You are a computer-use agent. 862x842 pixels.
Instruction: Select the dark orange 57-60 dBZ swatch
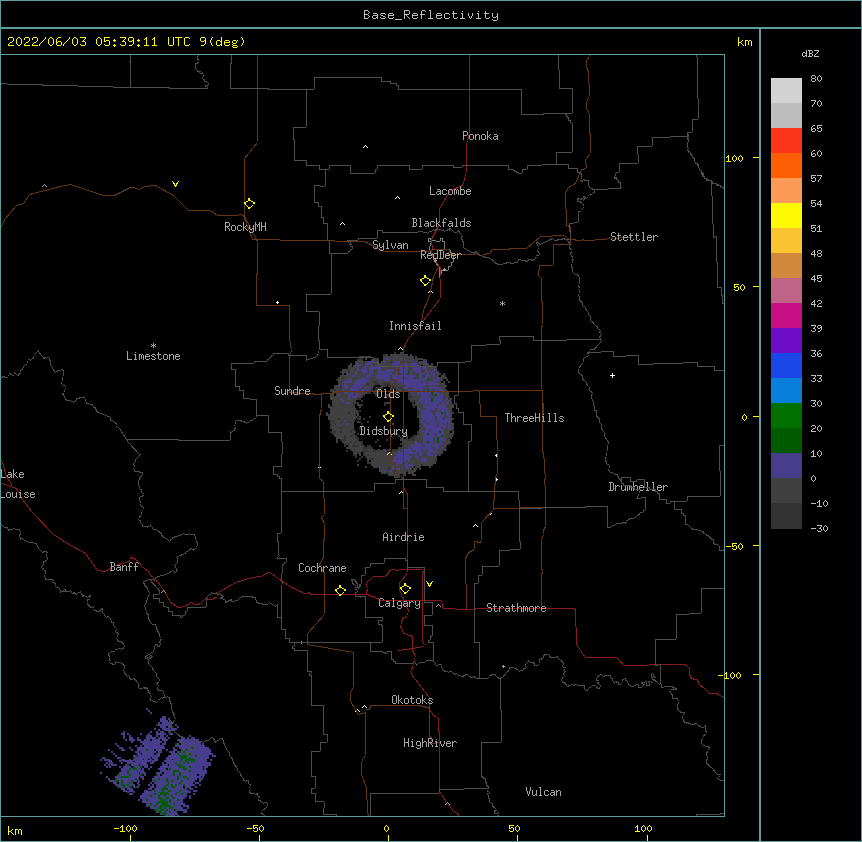pyautogui.click(x=786, y=165)
